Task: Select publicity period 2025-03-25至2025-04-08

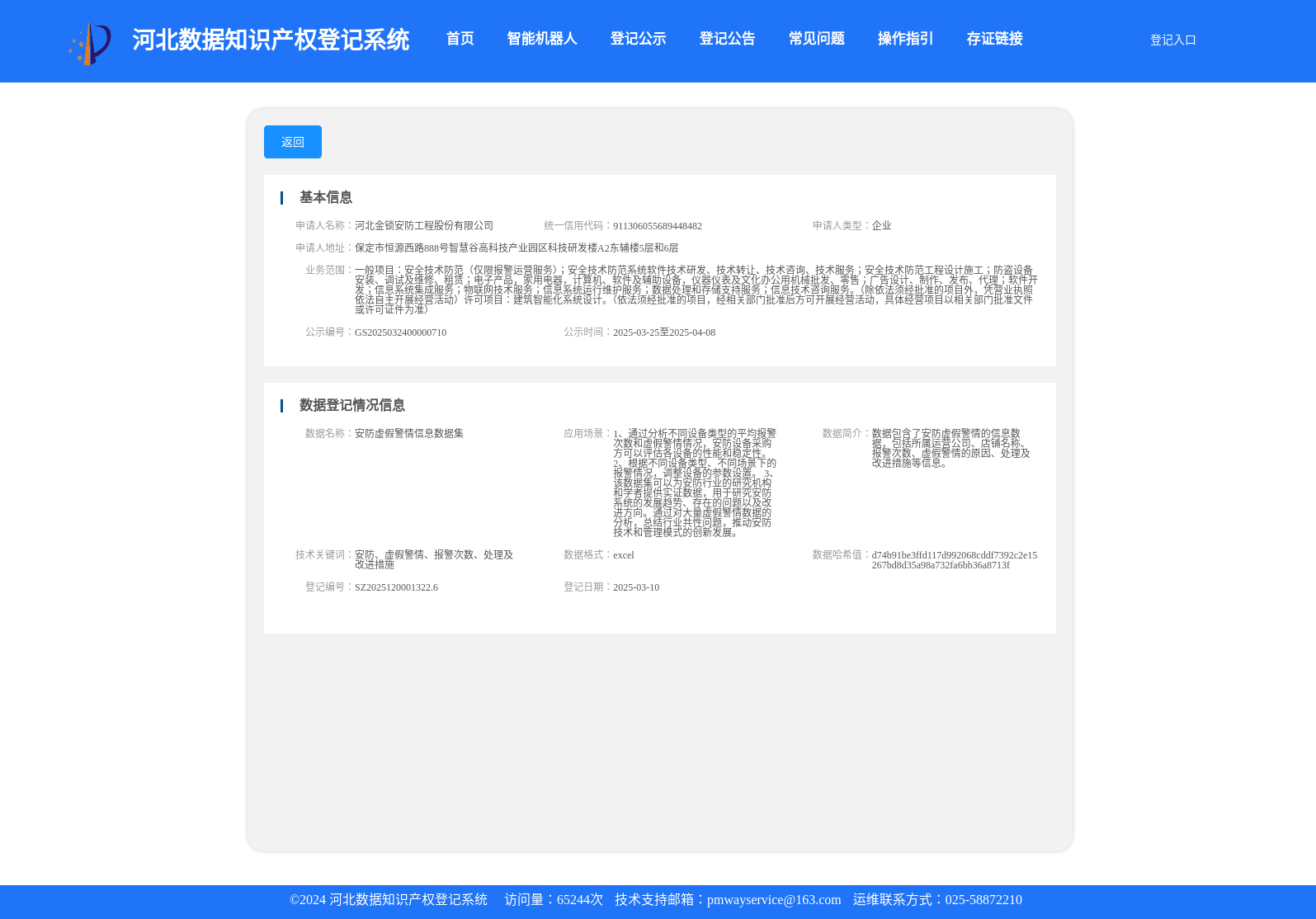Action: [664, 332]
